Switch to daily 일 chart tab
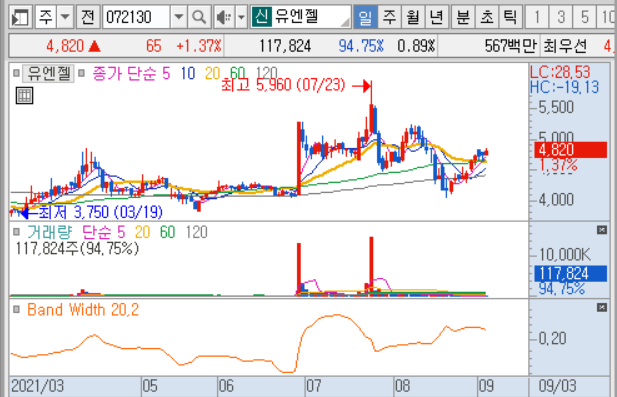 pyautogui.click(x=365, y=17)
